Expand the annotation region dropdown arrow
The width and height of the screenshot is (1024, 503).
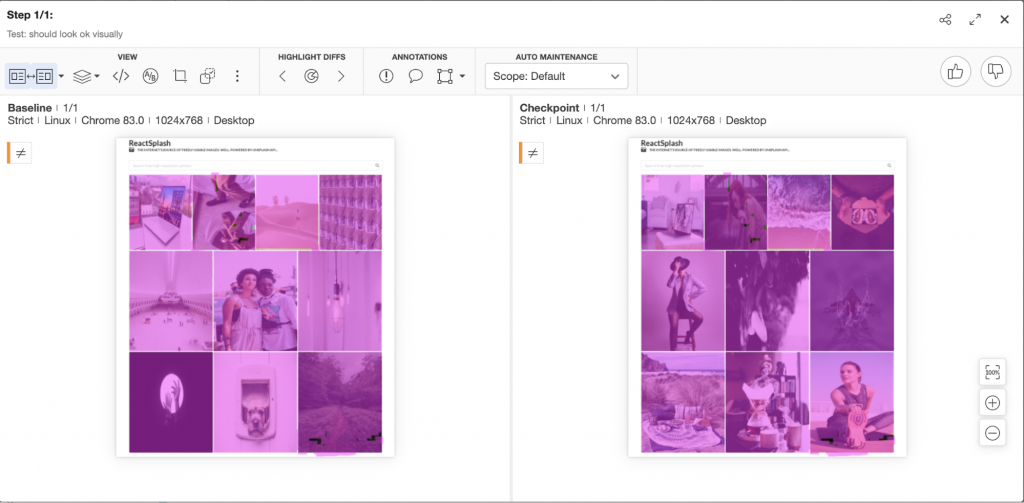coord(462,76)
